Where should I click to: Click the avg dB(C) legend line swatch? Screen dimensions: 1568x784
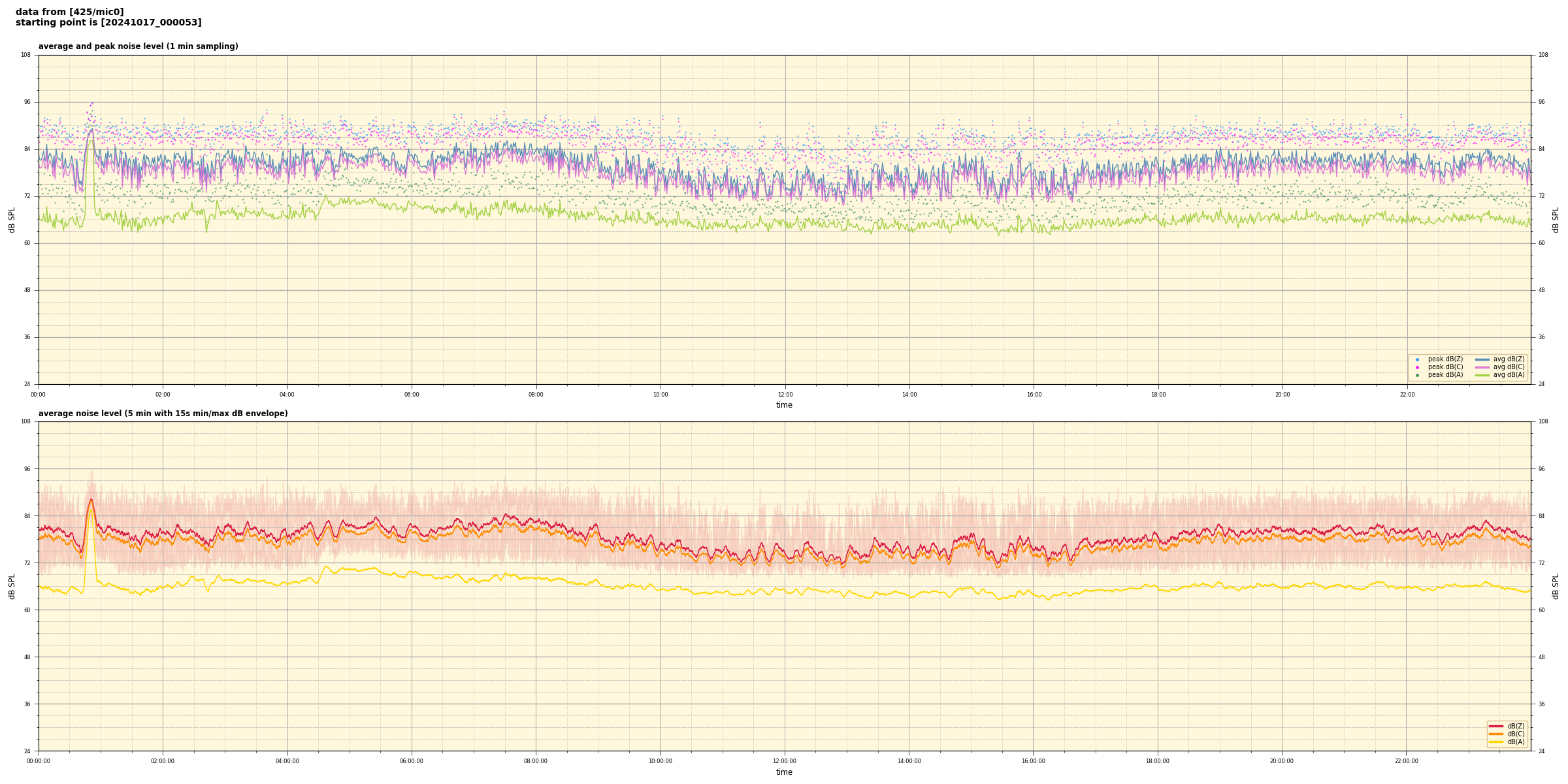point(1482,367)
